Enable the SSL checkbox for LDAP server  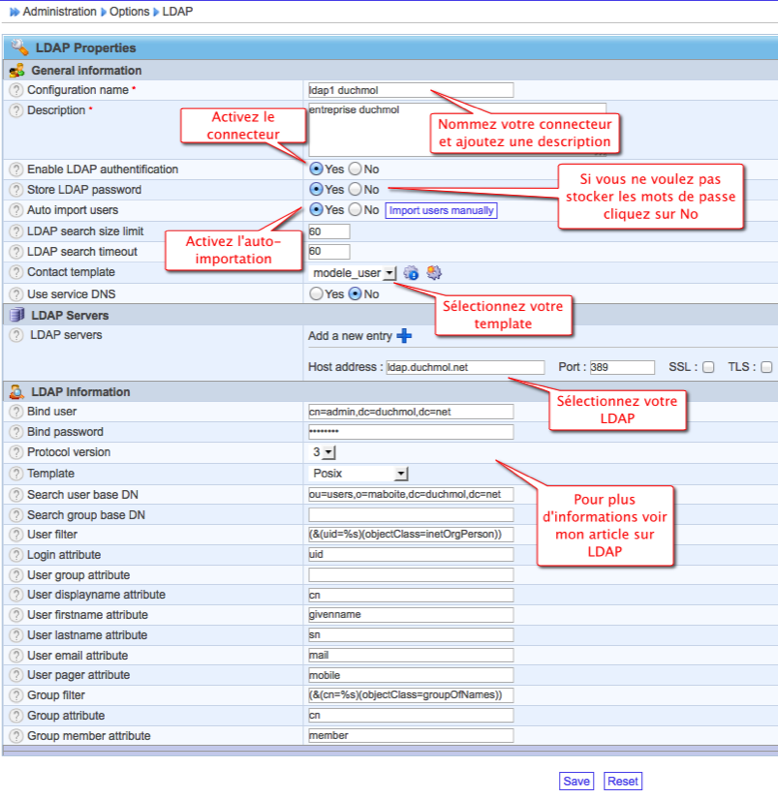pyautogui.click(x=708, y=367)
